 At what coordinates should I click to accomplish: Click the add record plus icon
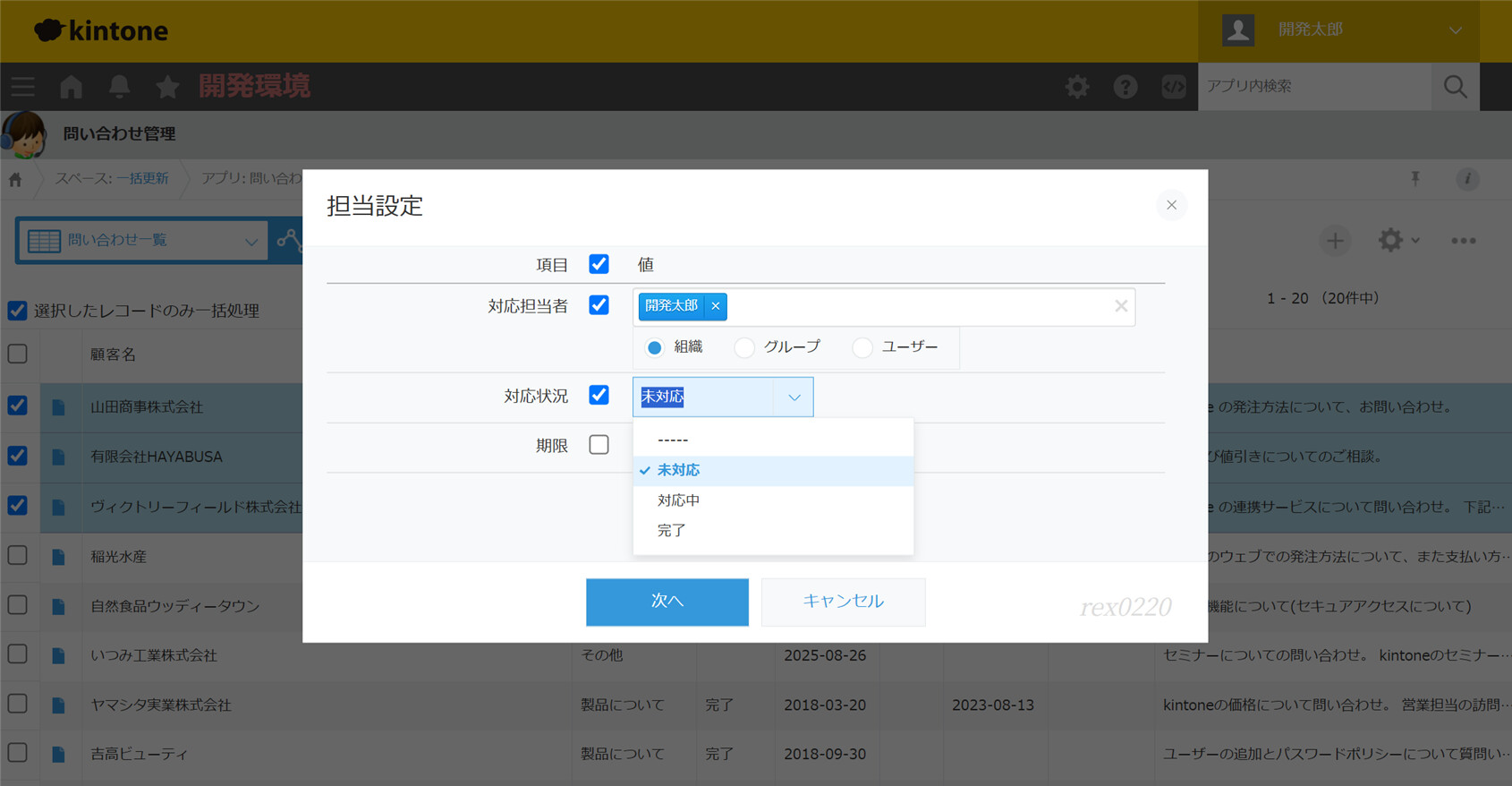click(1335, 241)
